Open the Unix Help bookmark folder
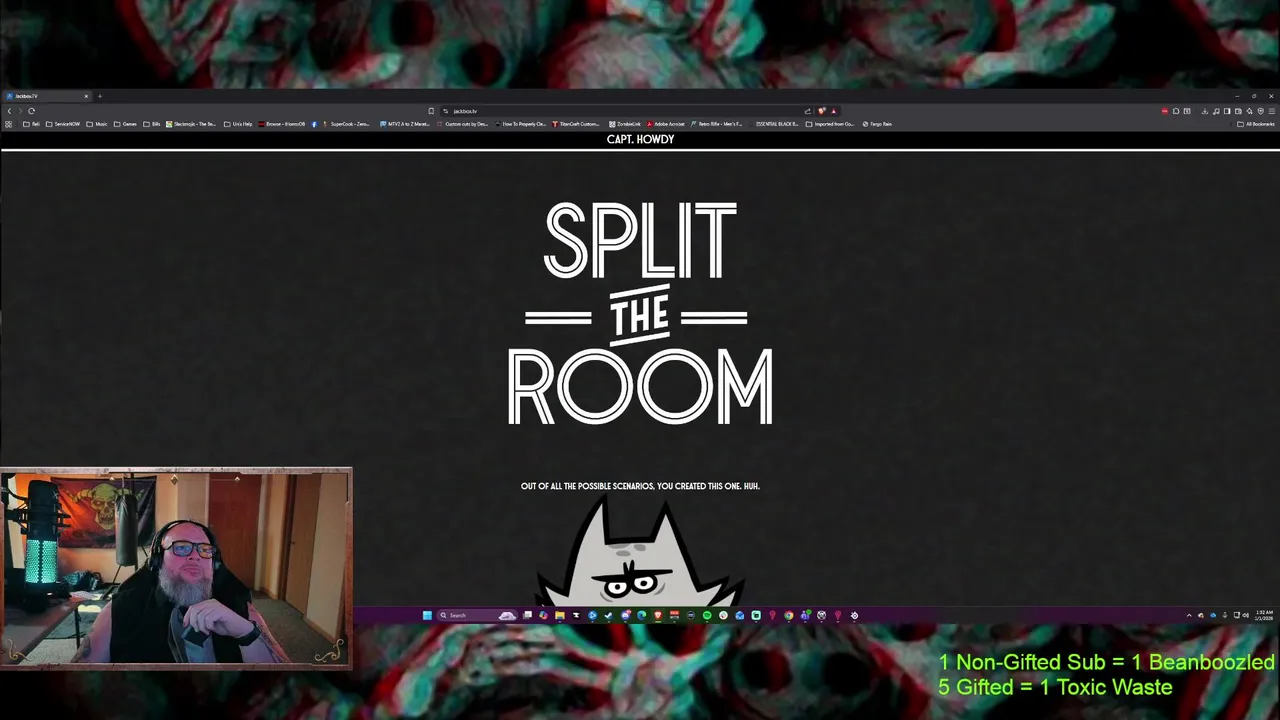 coord(238,124)
